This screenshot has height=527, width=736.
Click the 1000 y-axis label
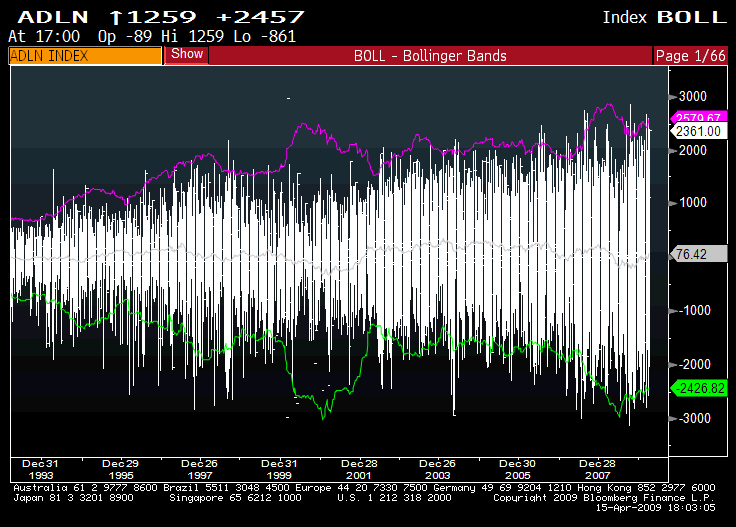pos(693,203)
